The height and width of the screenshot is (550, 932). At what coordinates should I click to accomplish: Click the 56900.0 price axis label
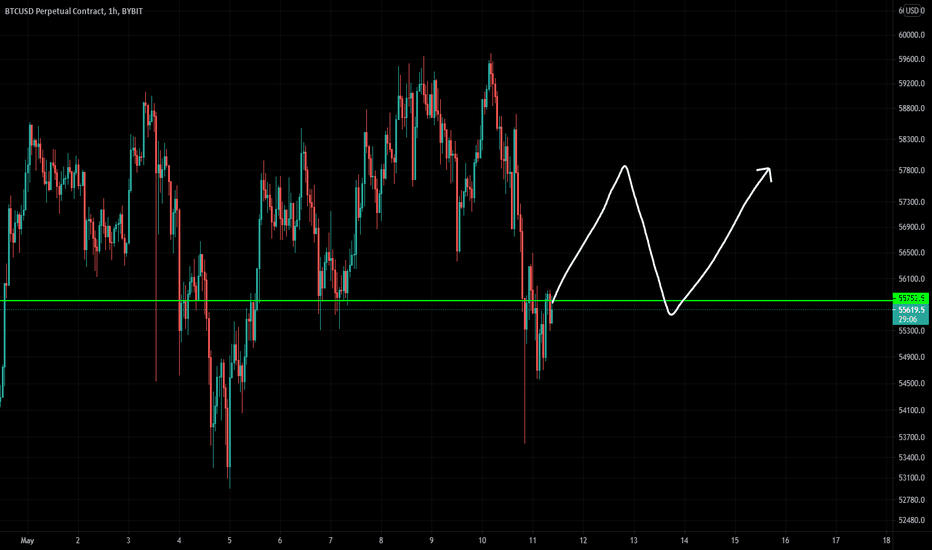[911, 227]
